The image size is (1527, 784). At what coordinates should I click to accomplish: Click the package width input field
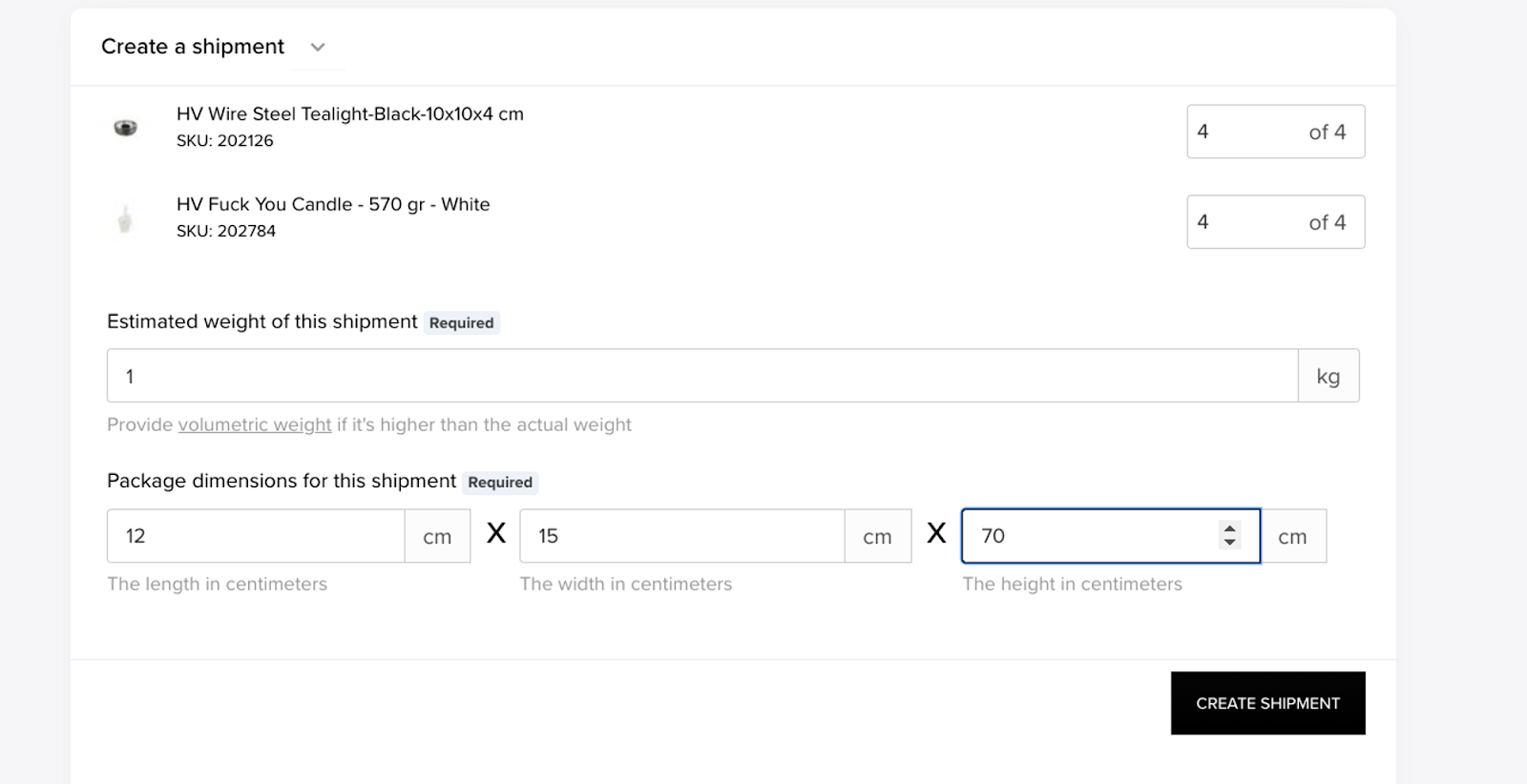tap(681, 536)
